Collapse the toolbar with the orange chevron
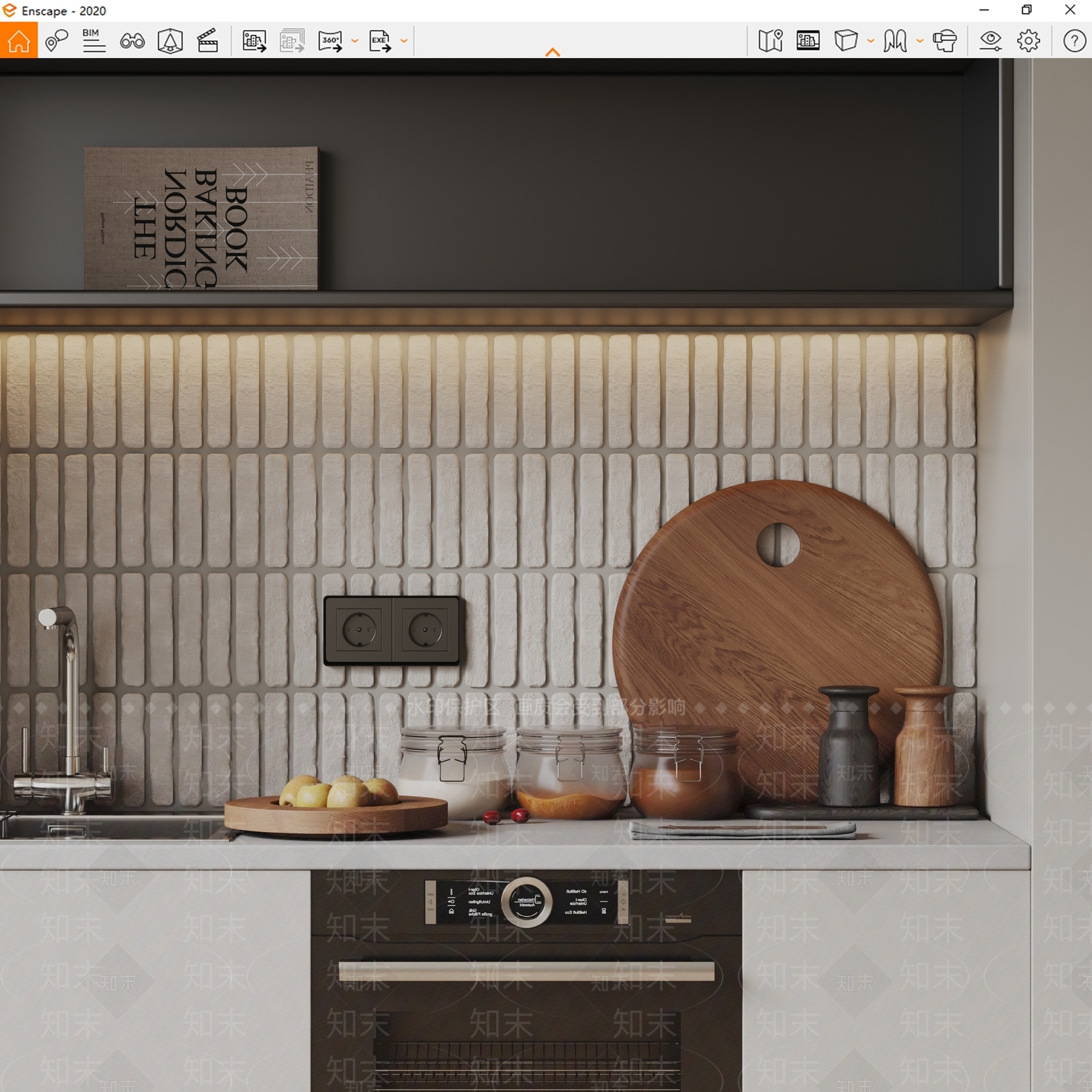1092x1092 pixels. coord(553,53)
